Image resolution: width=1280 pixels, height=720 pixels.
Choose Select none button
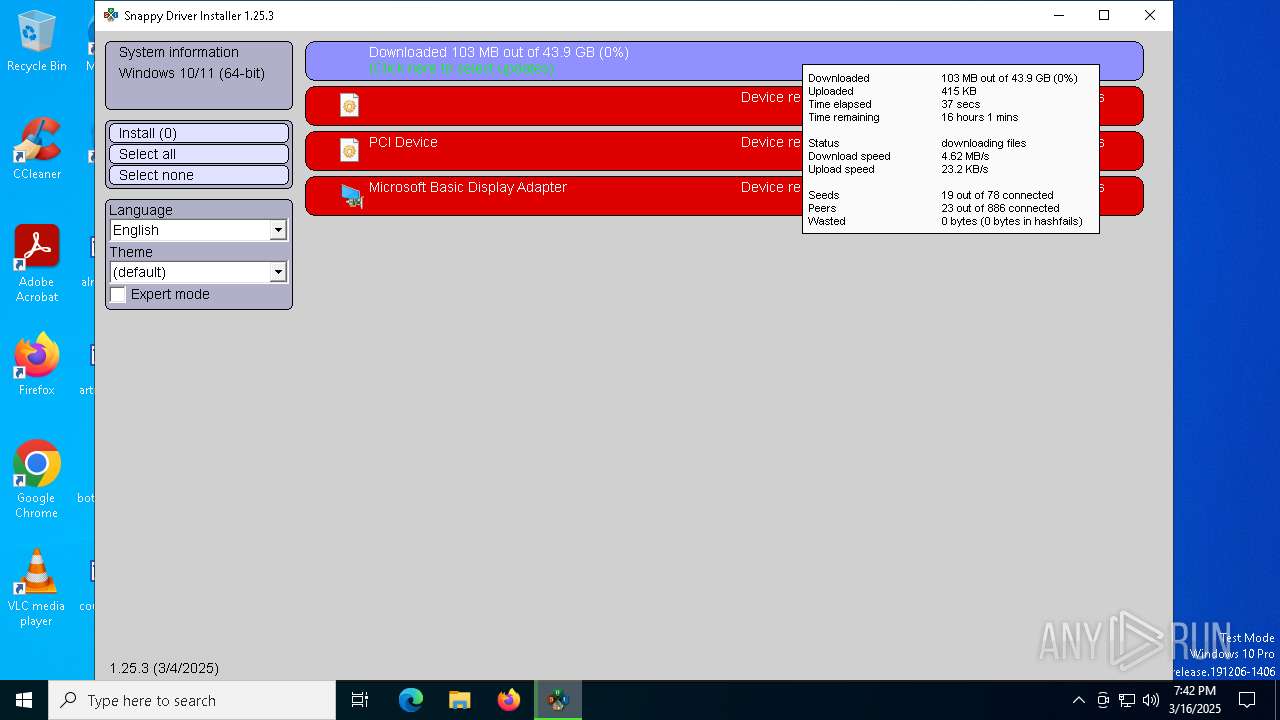[x=199, y=175]
